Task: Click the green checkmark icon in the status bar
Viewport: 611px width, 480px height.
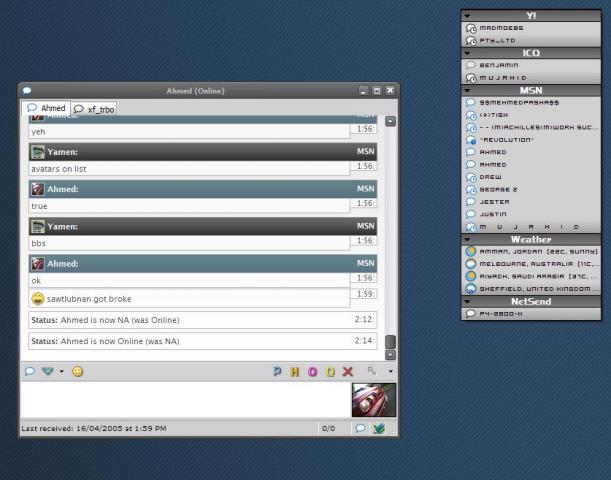Action: tap(379, 429)
